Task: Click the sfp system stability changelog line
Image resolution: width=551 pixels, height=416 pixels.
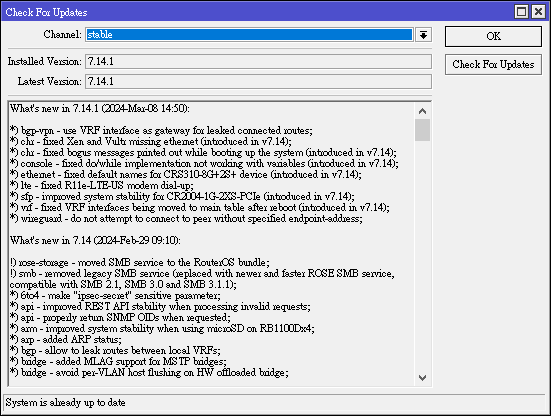Action: click(182, 196)
